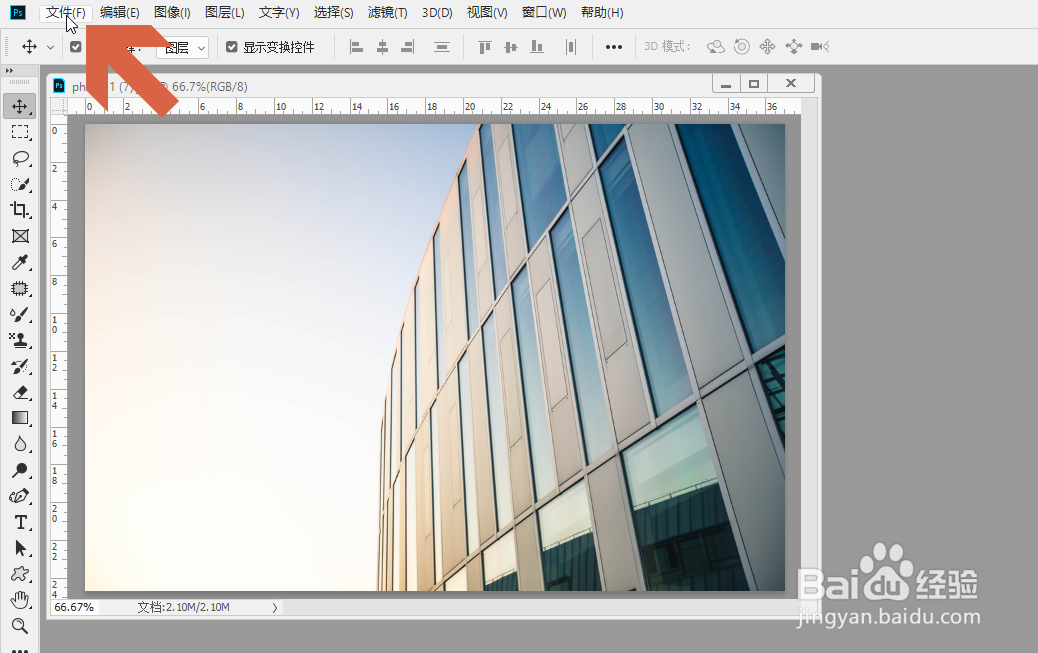
Task: Click align bottom edges icon
Action: pyautogui.click(x=537, y=47)
